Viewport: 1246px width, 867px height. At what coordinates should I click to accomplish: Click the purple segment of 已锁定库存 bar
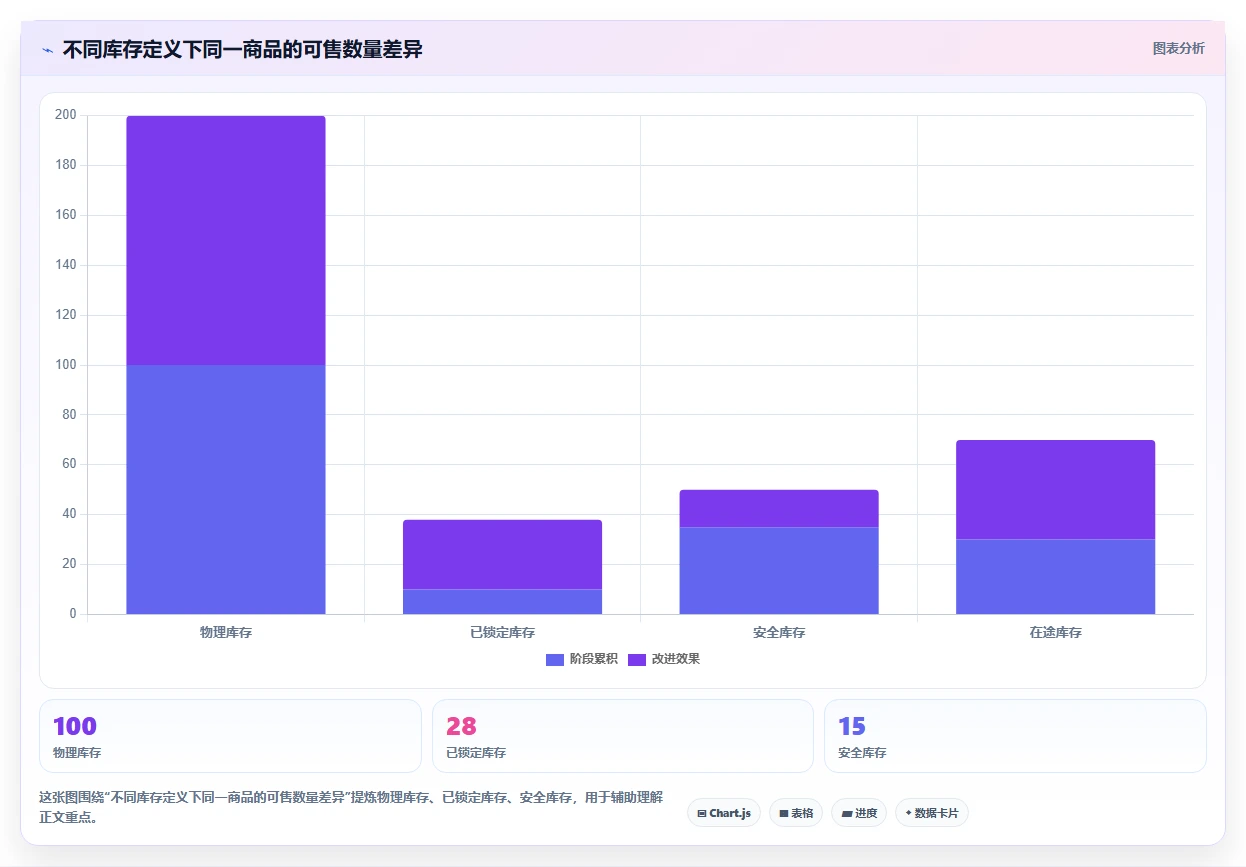502,554
